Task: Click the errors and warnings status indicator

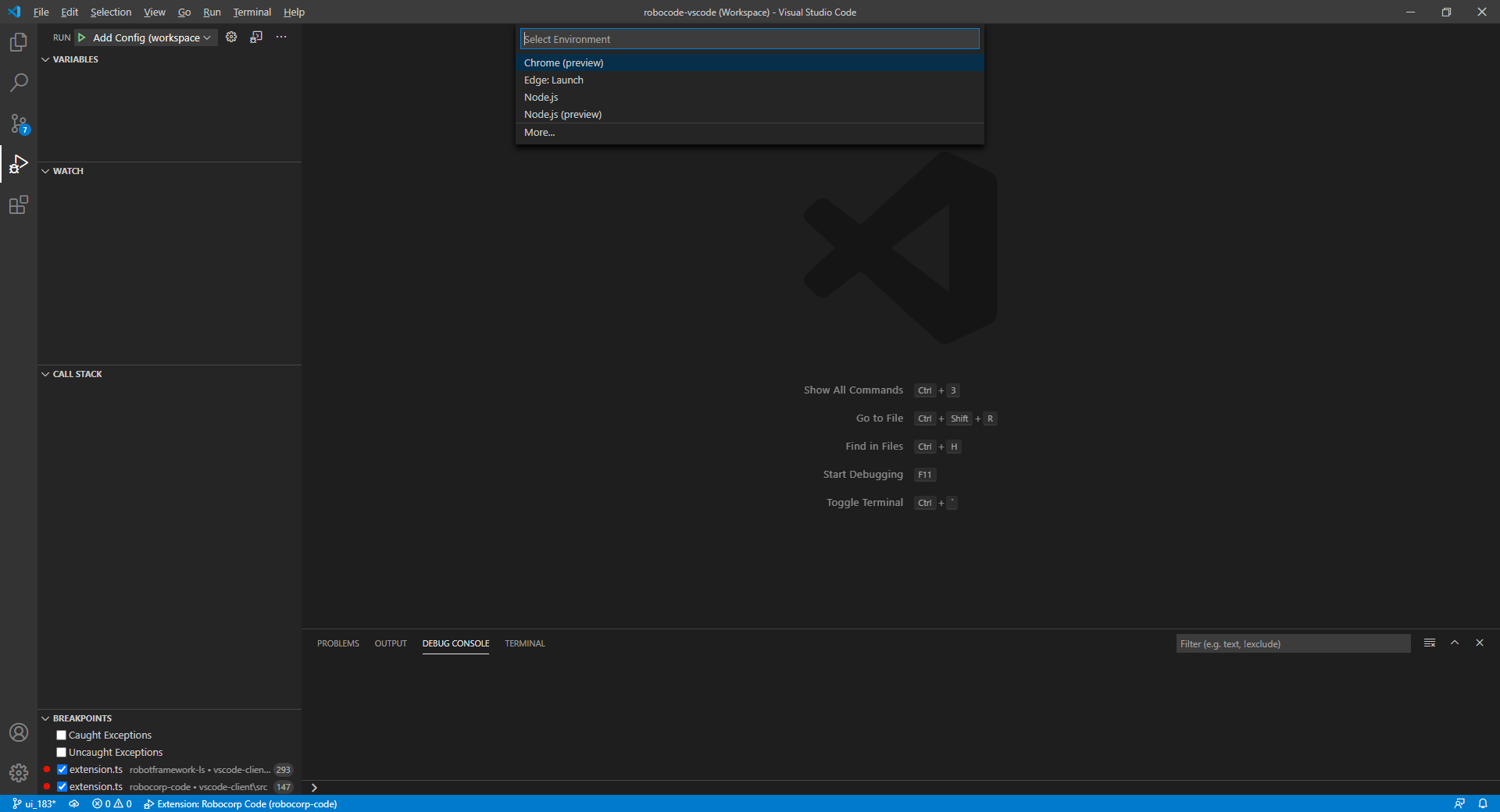Action: coord(112,803)
